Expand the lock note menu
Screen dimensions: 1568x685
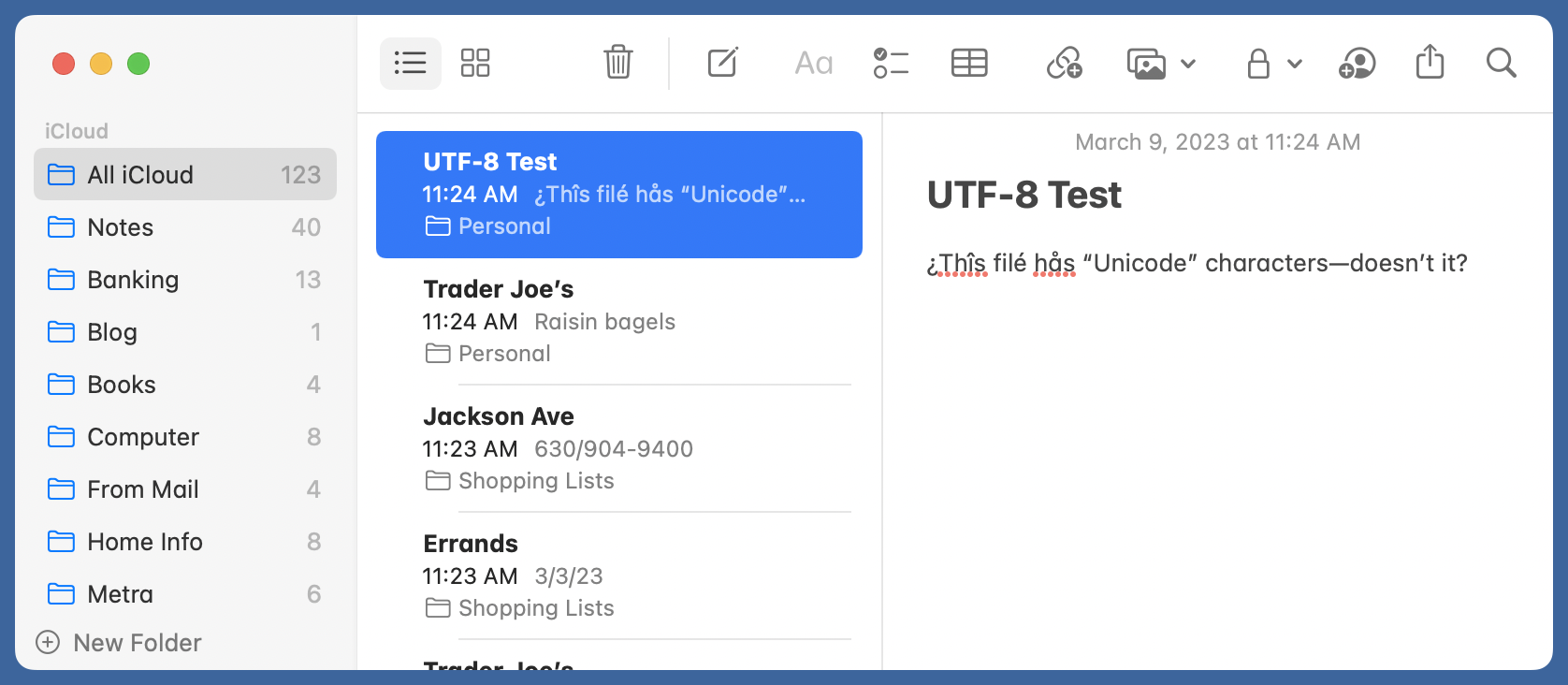1273,64
